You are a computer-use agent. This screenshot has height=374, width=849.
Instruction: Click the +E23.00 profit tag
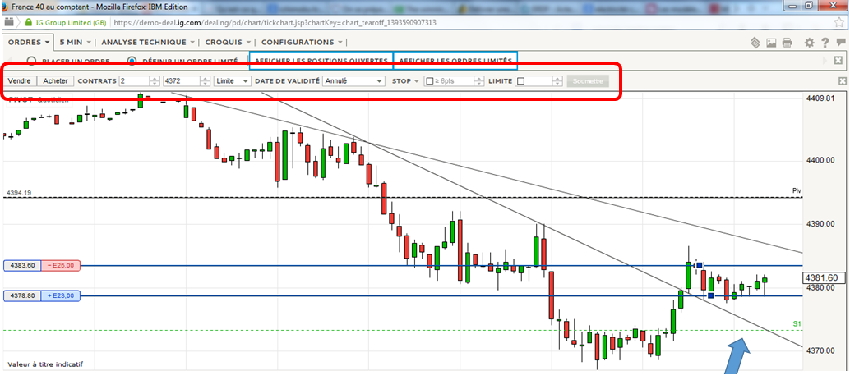(61, 296)
